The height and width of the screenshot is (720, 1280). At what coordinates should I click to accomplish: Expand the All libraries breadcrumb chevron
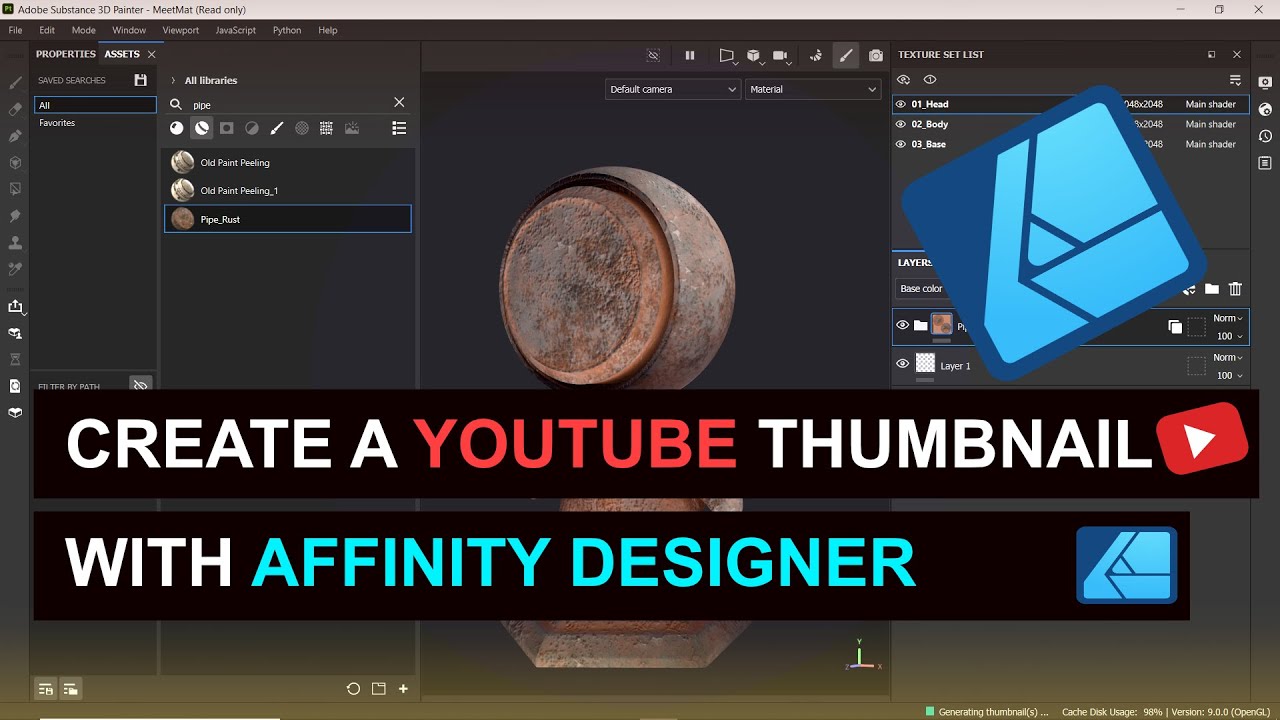[173, 80]
